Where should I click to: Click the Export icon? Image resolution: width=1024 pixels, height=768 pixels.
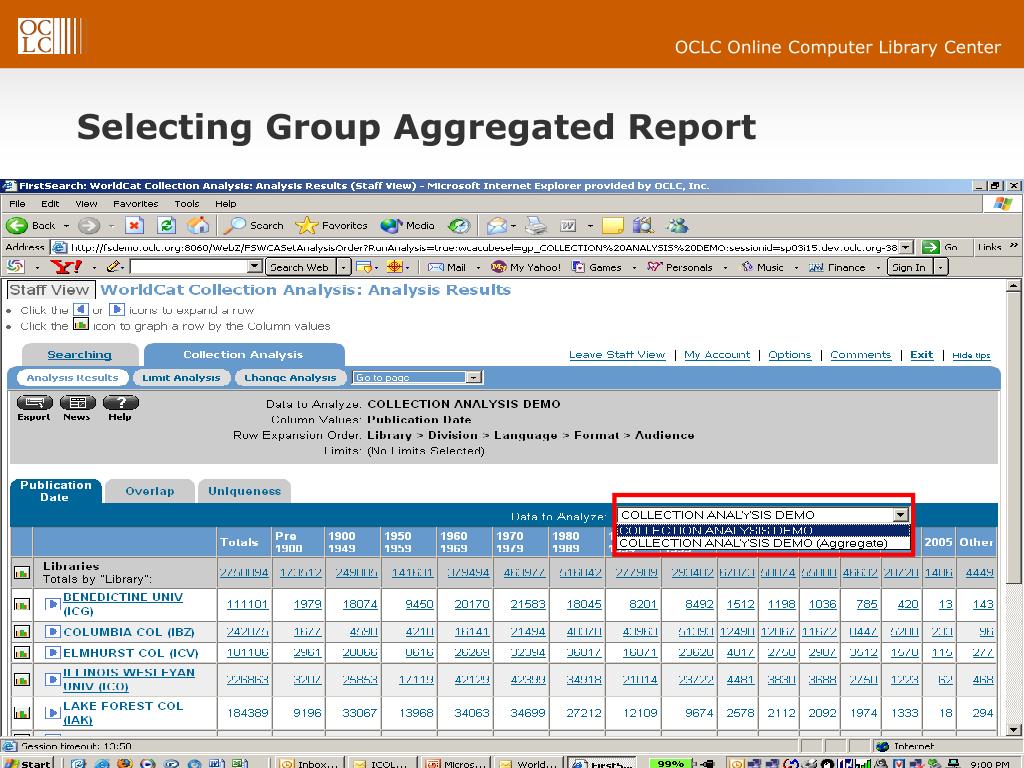[x=34, y=408]
